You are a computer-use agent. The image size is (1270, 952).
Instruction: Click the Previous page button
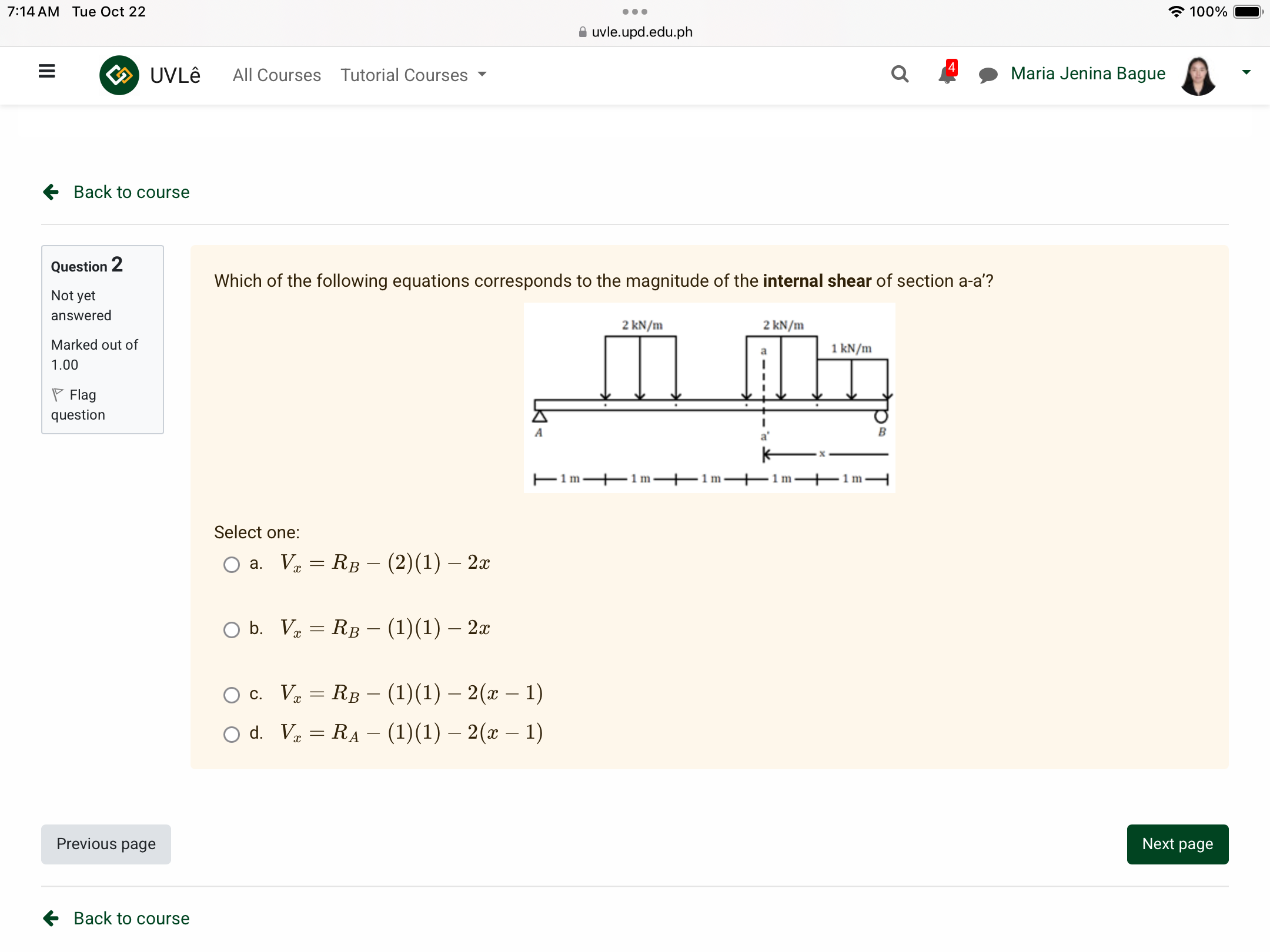106,843
